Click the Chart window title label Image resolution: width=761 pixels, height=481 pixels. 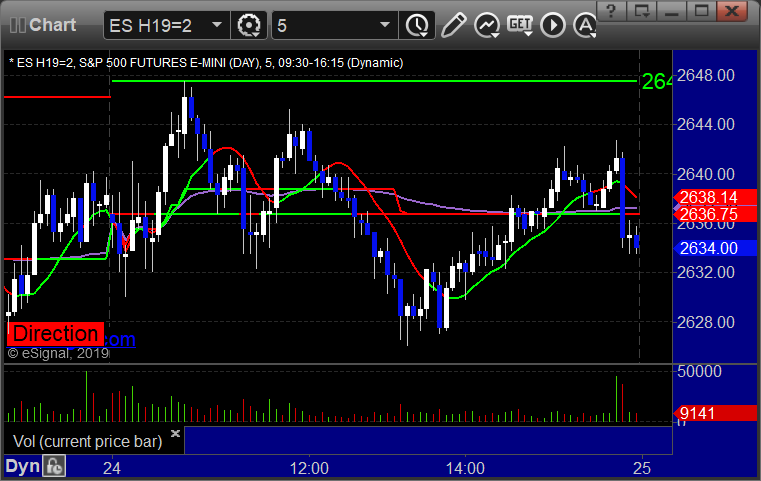coord(52,25)
